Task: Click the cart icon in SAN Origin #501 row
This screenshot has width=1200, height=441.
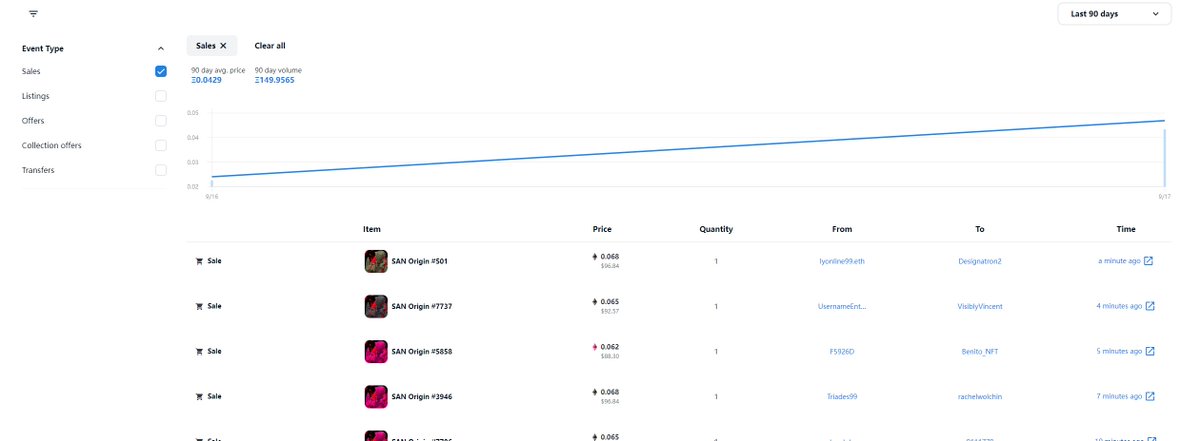Action: pos(199,261)
